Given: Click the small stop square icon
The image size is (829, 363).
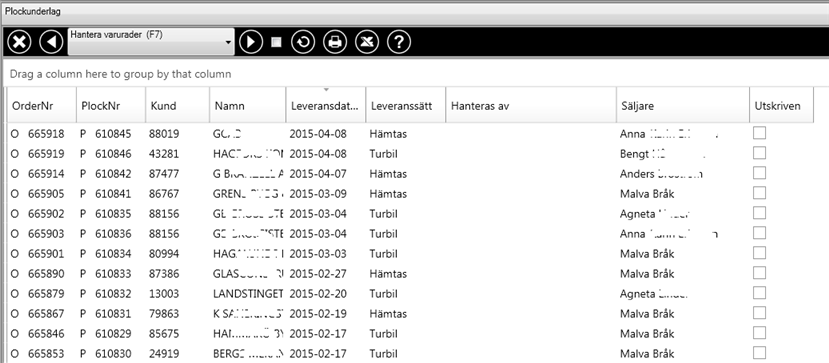Looking at the screenshot, I should pyautogui.click(x=276, y=42).
